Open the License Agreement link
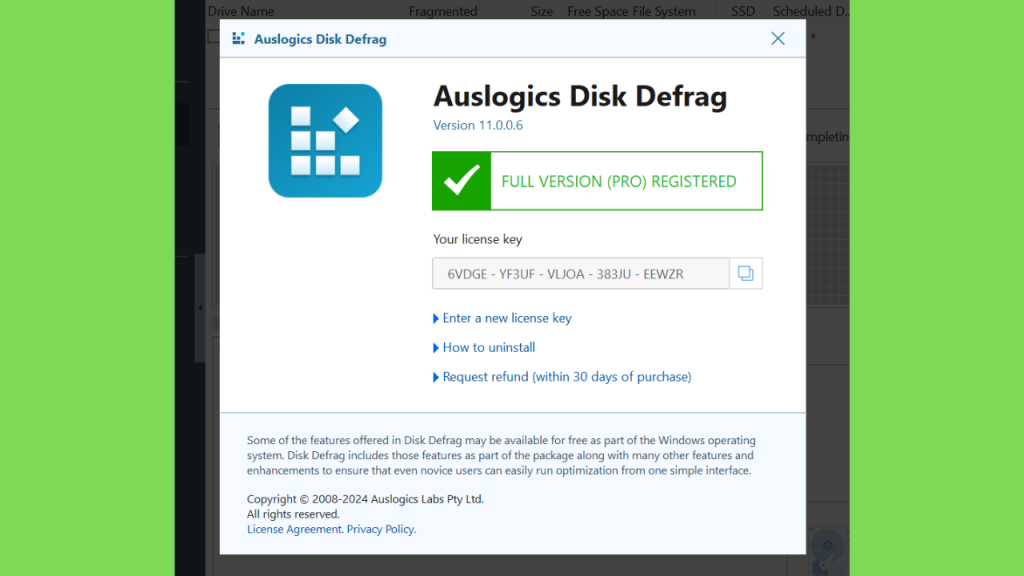Viewport: 1024px width, 576px height. coord(294,529)
